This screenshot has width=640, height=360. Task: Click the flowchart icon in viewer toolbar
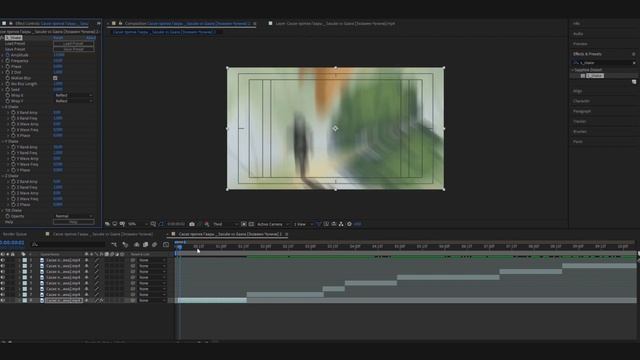click(341, 224)
